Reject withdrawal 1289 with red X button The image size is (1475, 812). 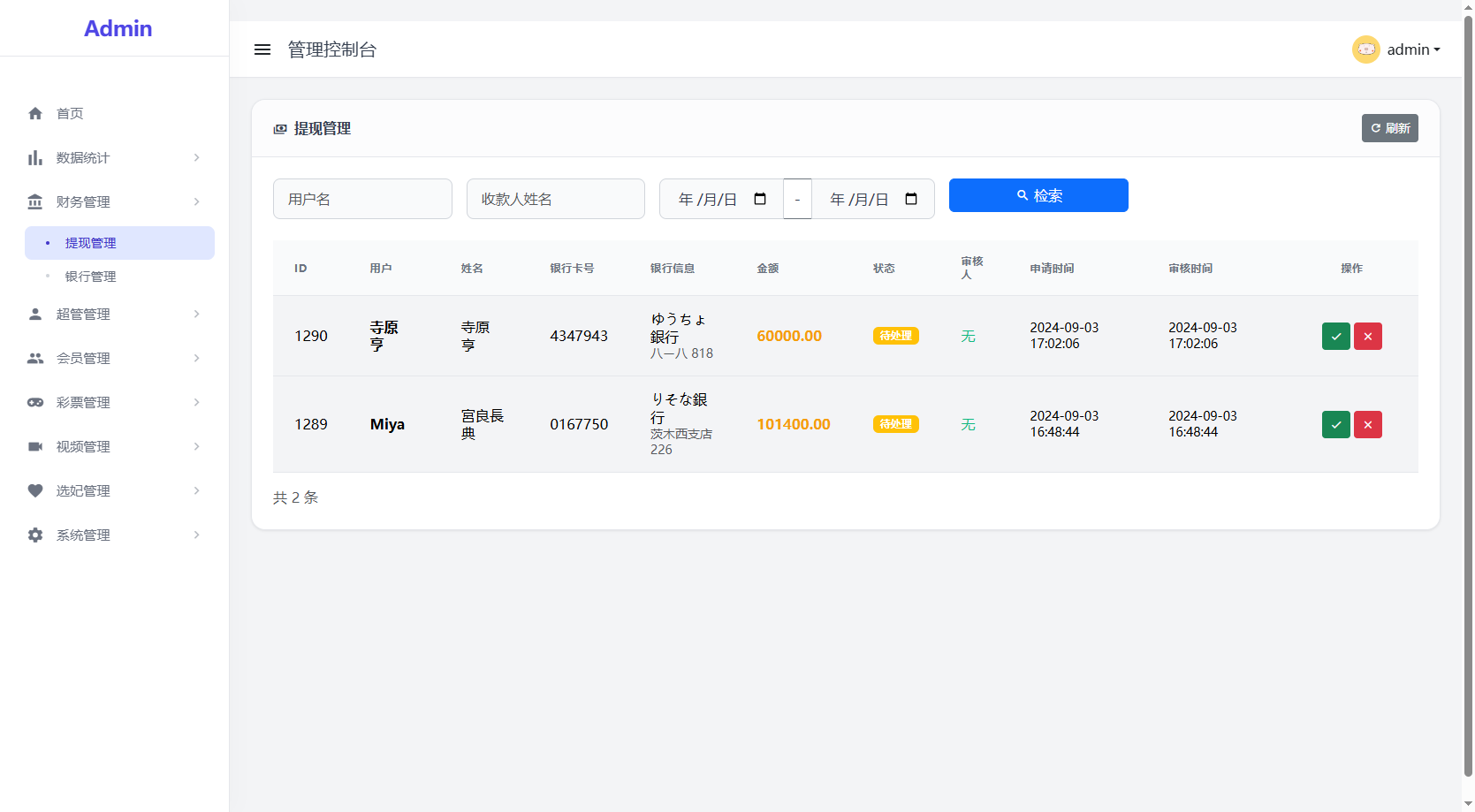(x=1367, y=424)
